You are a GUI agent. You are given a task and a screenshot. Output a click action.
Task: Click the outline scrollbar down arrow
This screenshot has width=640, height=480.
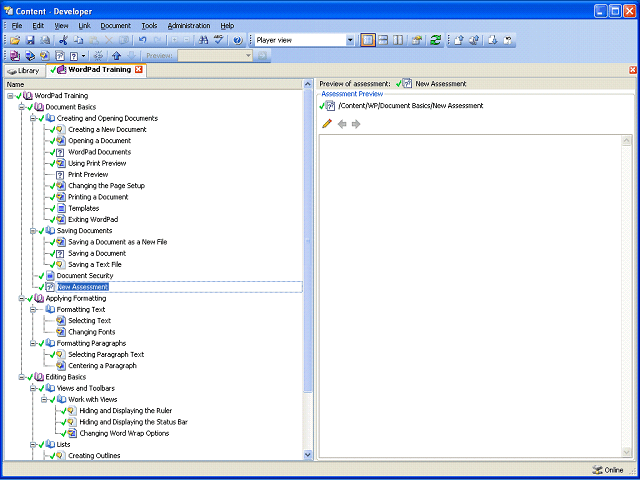point(308,454)
